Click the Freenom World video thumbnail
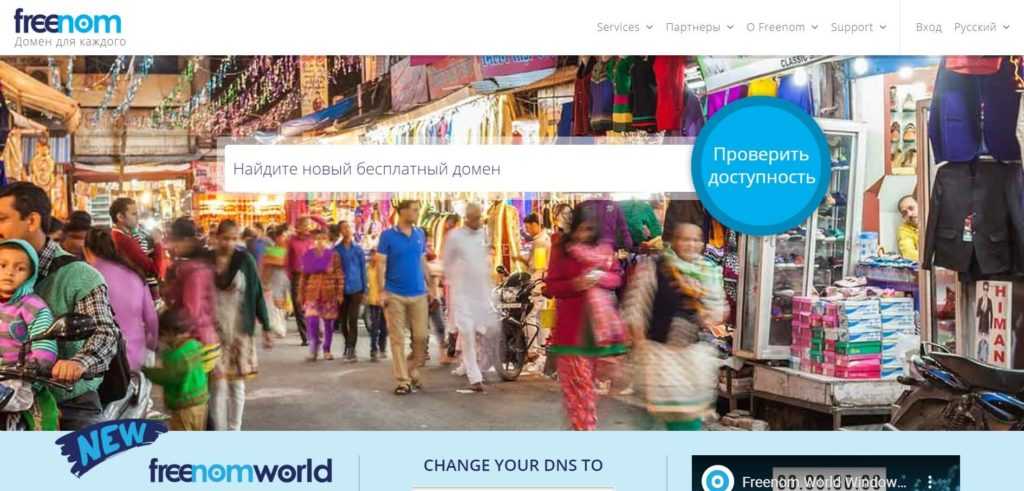 [x=825, y=473]
